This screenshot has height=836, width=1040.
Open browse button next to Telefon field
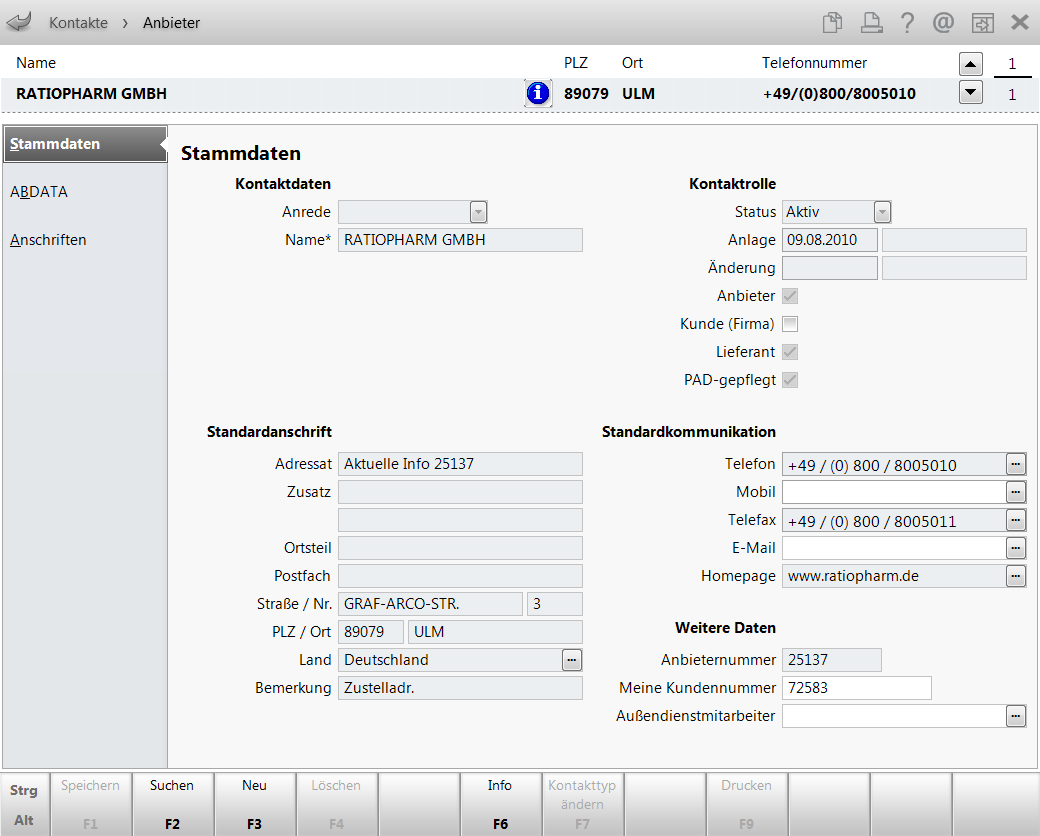click(1015, 464)
